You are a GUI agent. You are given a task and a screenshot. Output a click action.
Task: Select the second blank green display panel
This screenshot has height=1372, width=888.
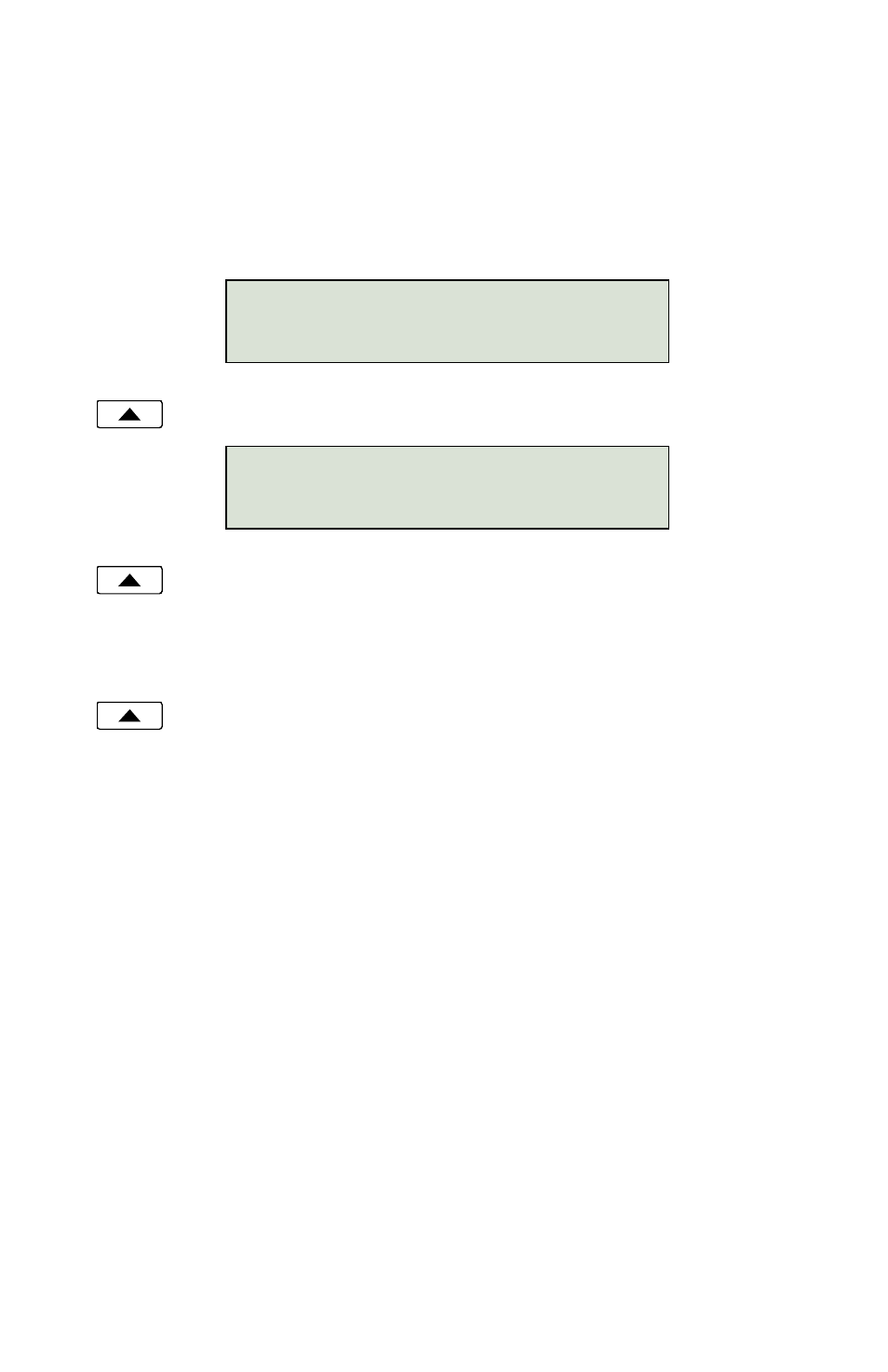[x=447, y=488]
